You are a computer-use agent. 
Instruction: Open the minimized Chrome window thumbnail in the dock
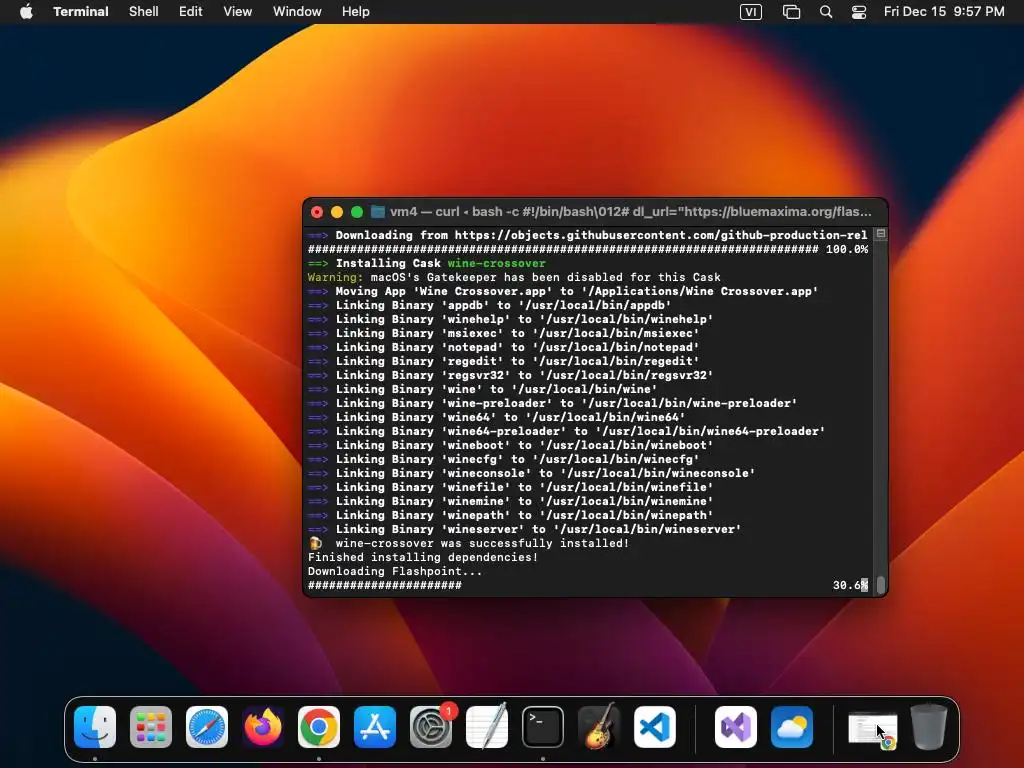(872, 730)
